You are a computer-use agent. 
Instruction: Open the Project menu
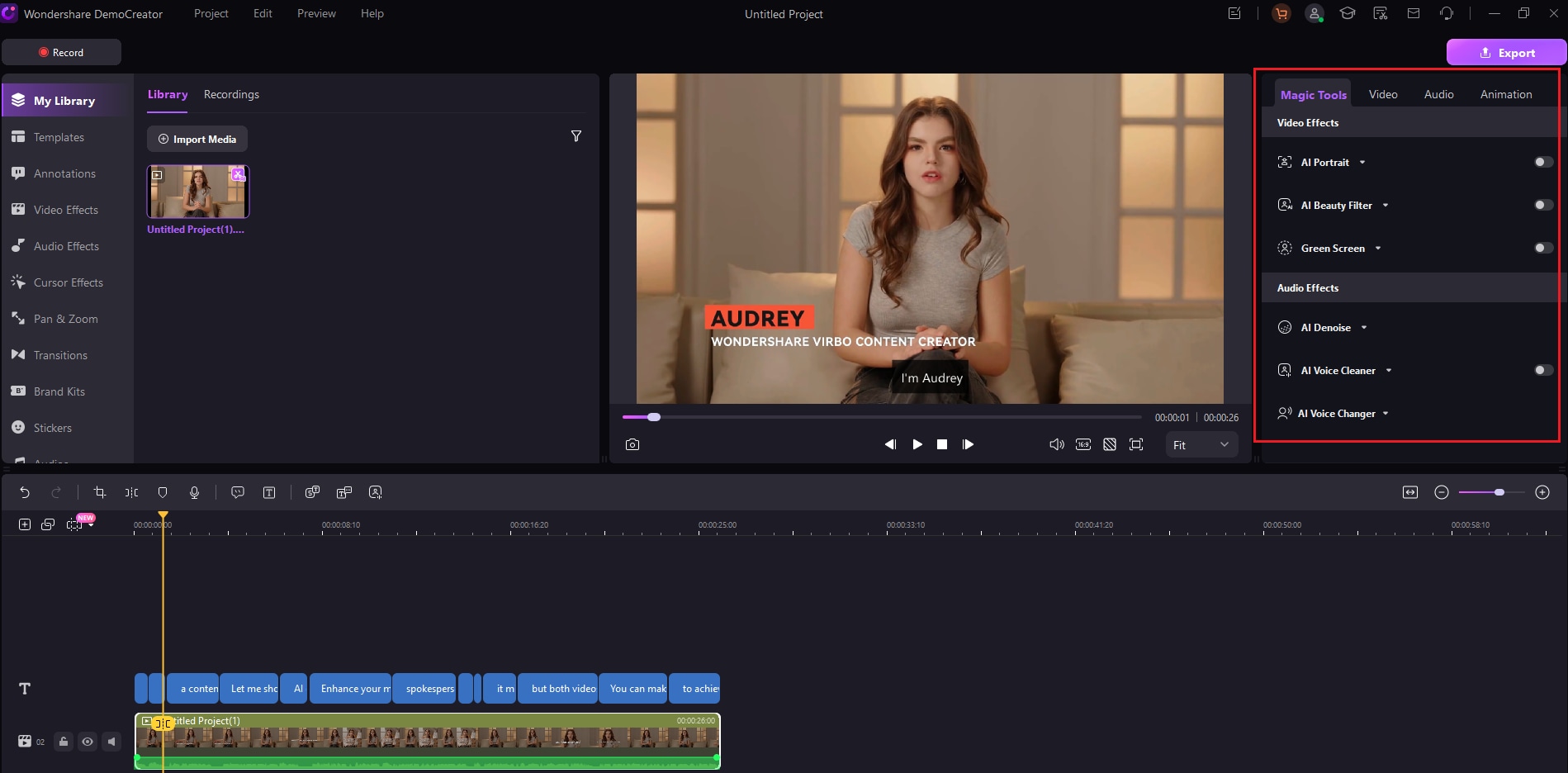211,13
